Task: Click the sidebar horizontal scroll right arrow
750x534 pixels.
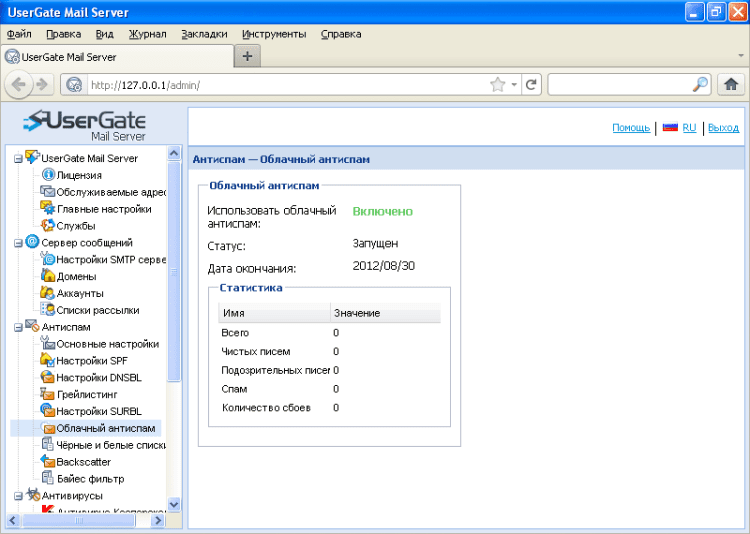Action: click(x=158, y=521)
